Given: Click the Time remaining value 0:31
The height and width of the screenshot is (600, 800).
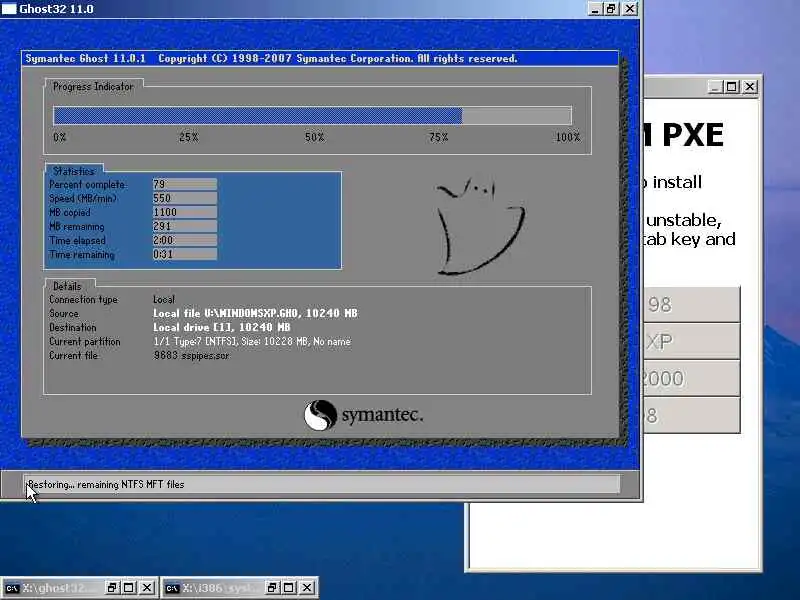Looking at the screenshot, I should [x=185, y=254].
